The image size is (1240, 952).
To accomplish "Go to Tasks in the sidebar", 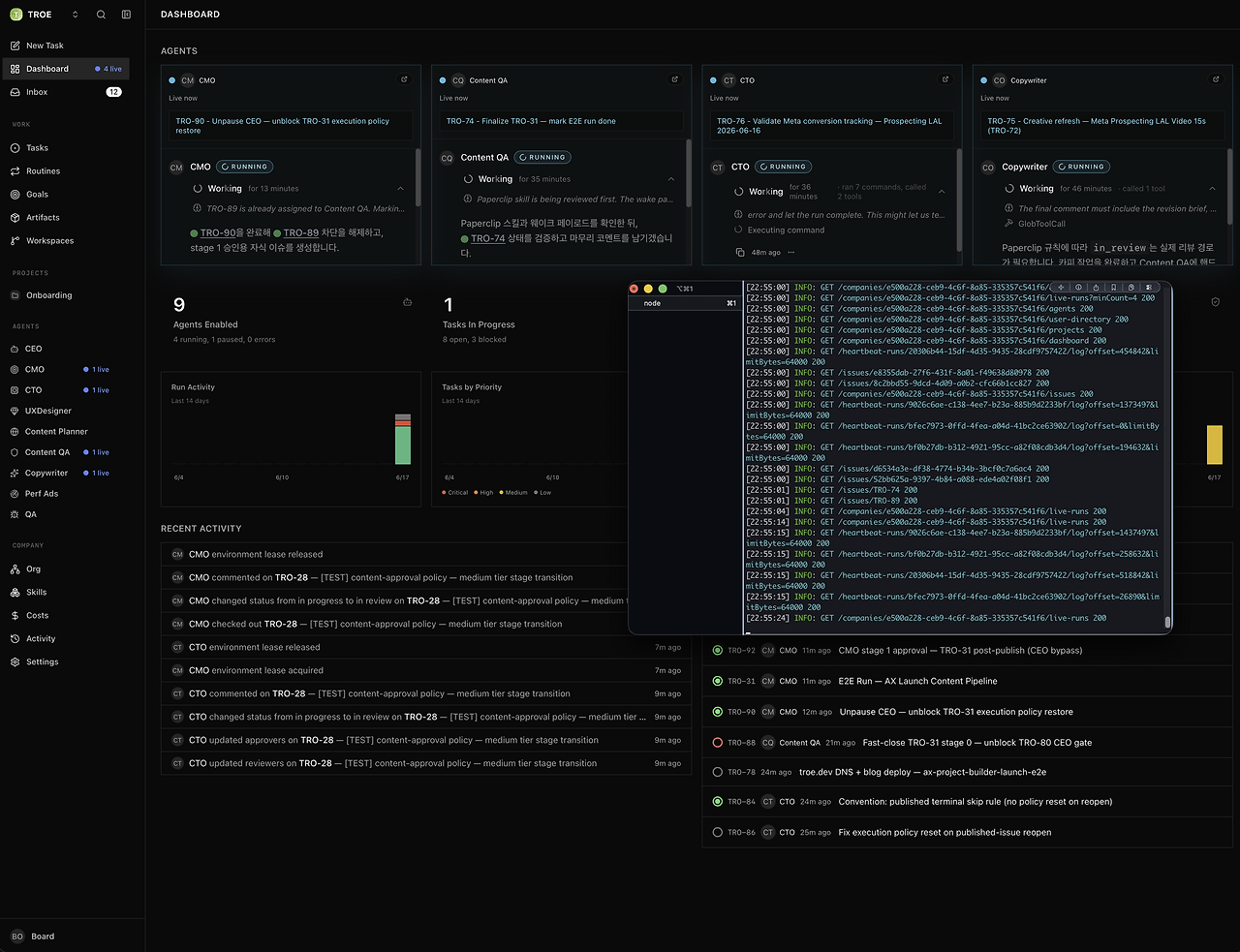I will click(x=65, y=148).
